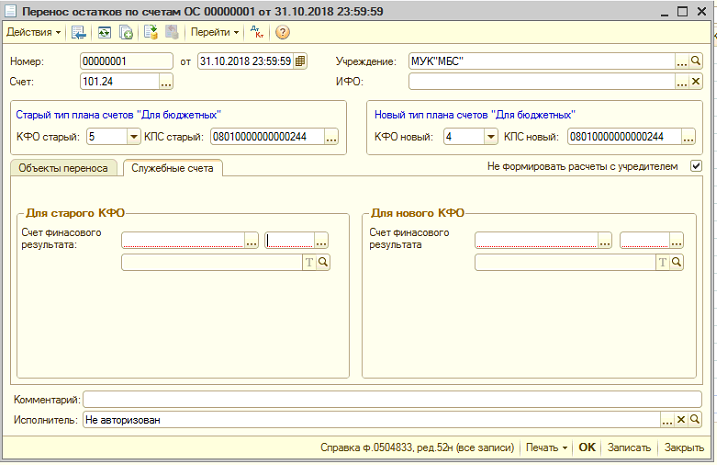Toggle Не формировать расчеты с учредителем checkbox

[696, 166]
